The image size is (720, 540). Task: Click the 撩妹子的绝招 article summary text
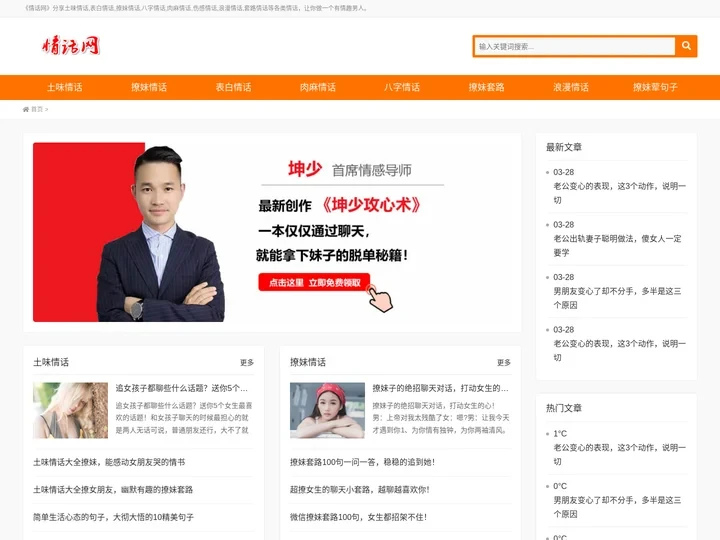(x=441, y=418)
